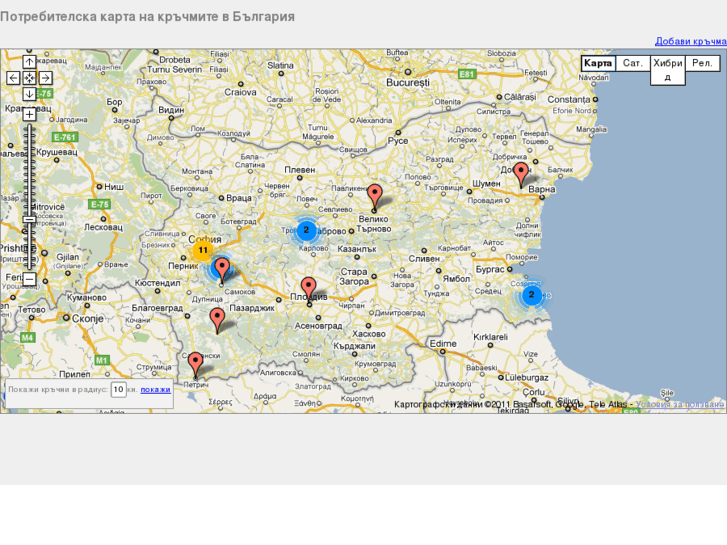The height and width of the screenshot is (545, 727).
Task: Pan the map right with arrow
Action: coord(45,78)
